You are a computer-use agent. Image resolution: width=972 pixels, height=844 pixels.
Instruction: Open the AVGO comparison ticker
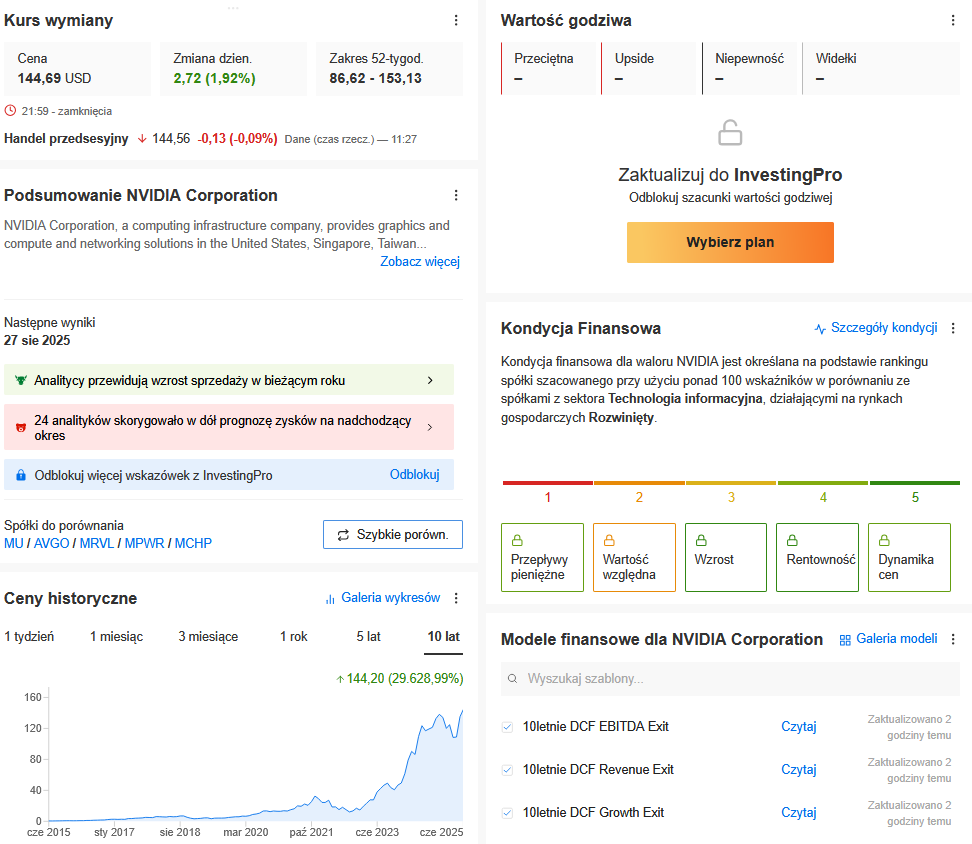point(51,543)
